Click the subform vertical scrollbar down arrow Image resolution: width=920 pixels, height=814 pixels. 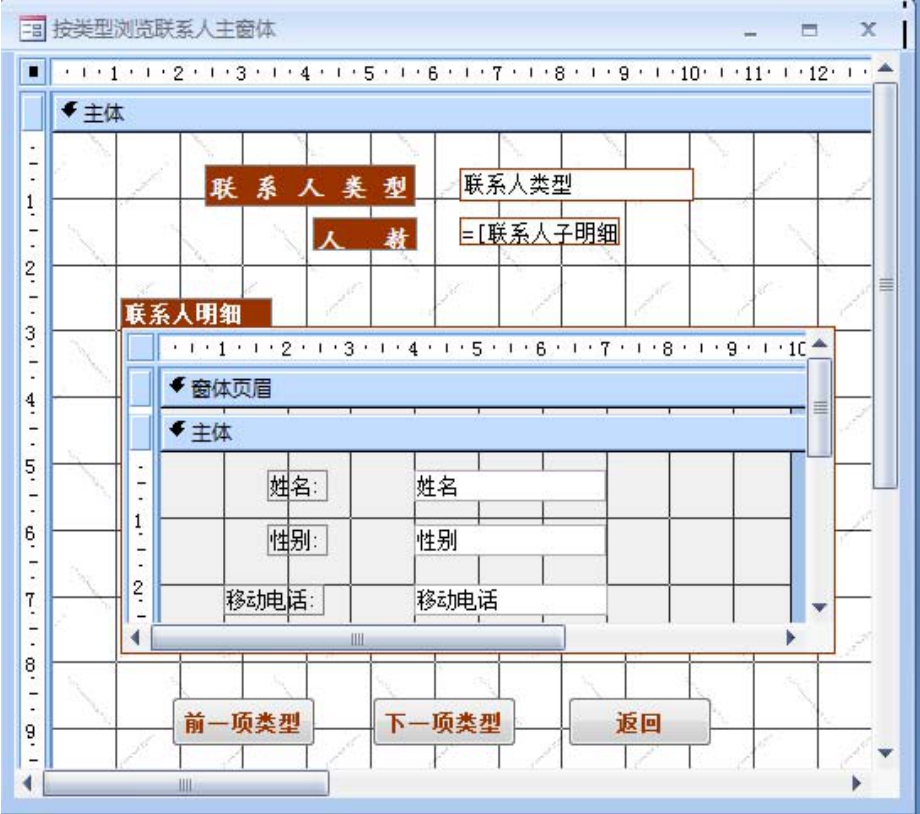pos(819,606)
